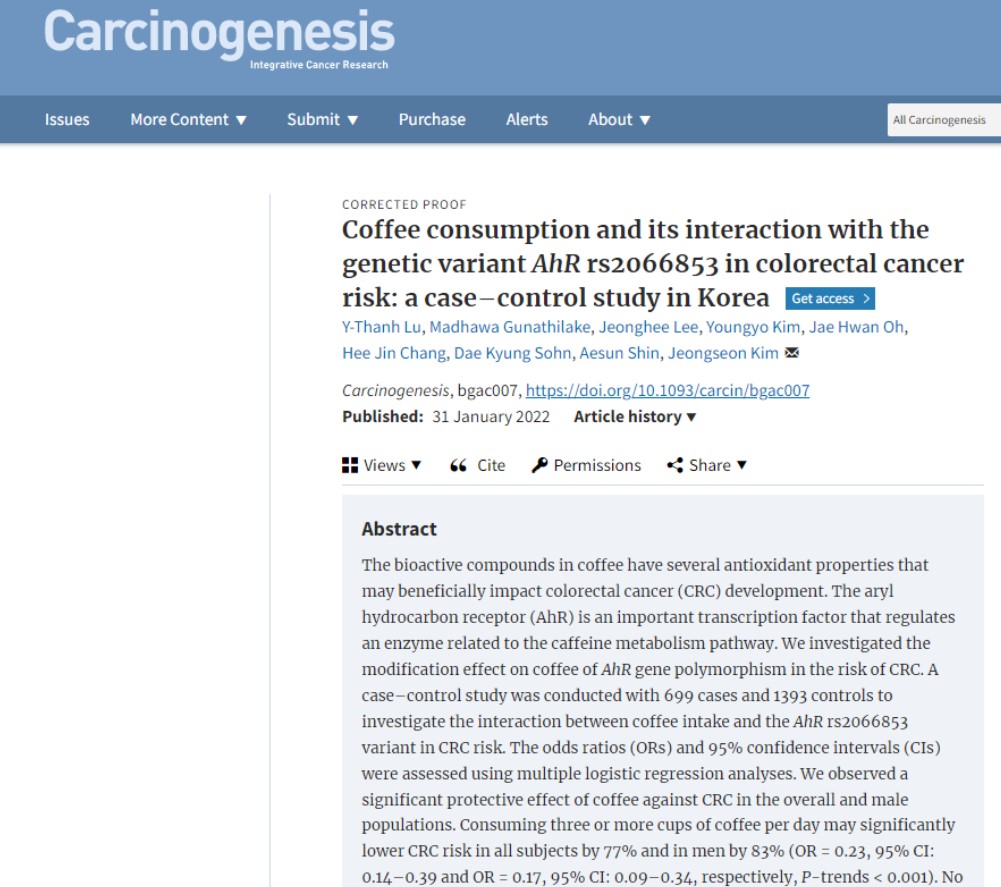Click the Get access button
Viewport: 1001px width, 887px height.
[830, 298]
